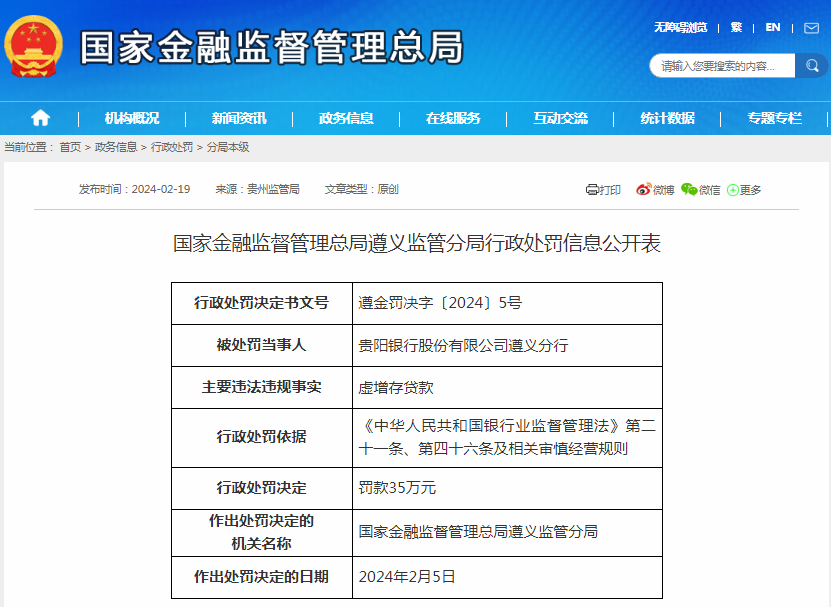Click the home icon in the navigation bar
The image size is (831, 607).
[x=39, y=117]
